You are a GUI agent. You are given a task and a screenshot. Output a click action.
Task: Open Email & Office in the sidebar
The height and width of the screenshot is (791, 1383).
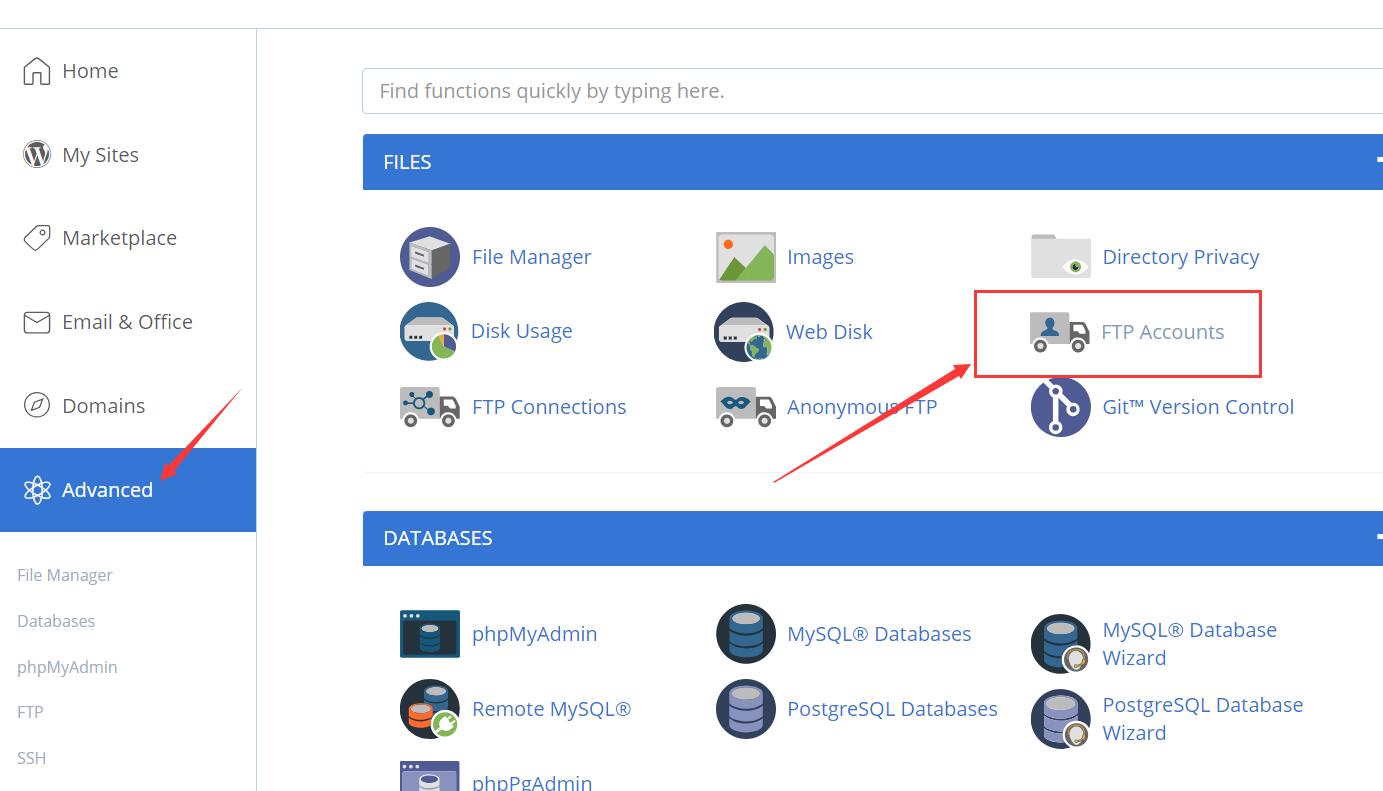coord(127,322)
